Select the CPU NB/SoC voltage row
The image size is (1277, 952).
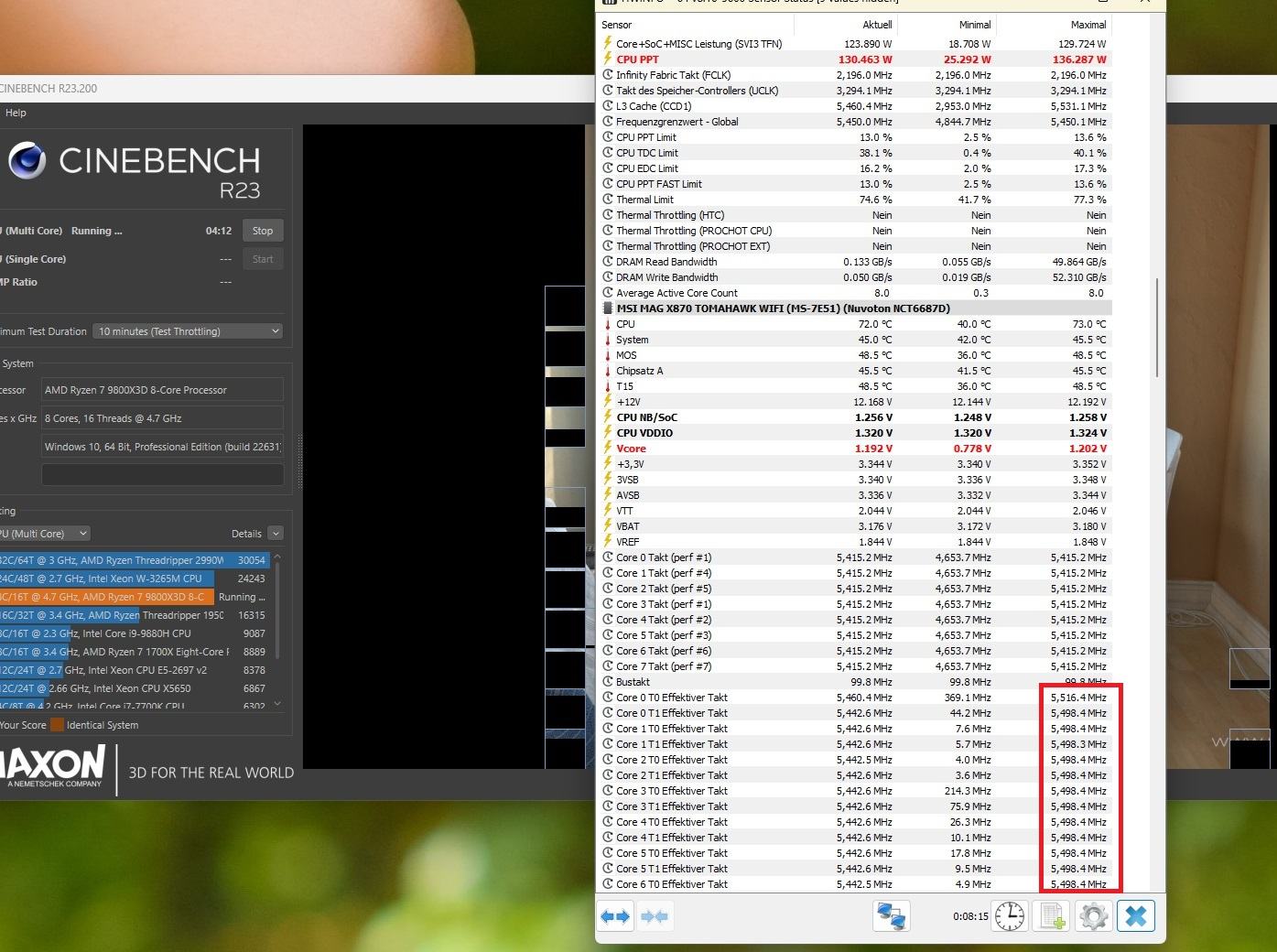(855, 417)
